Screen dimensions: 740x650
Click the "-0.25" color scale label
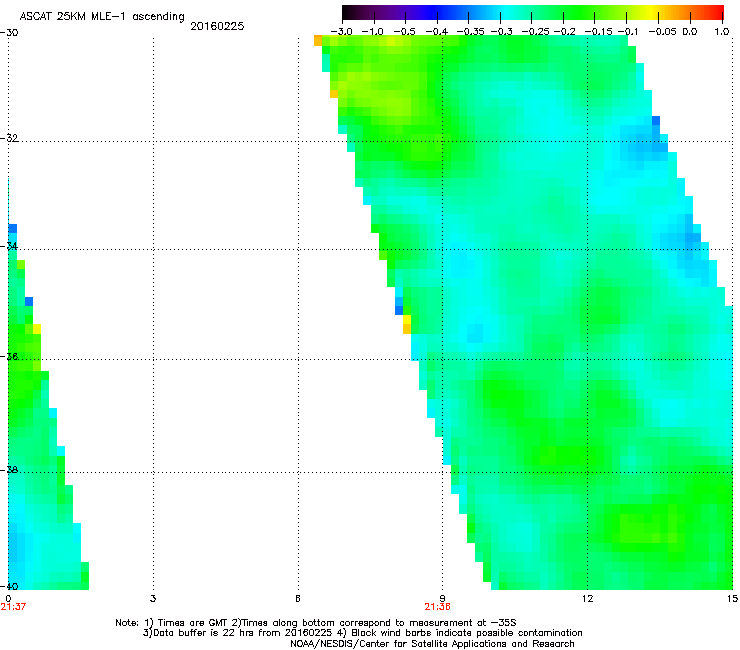pos(535,32)
